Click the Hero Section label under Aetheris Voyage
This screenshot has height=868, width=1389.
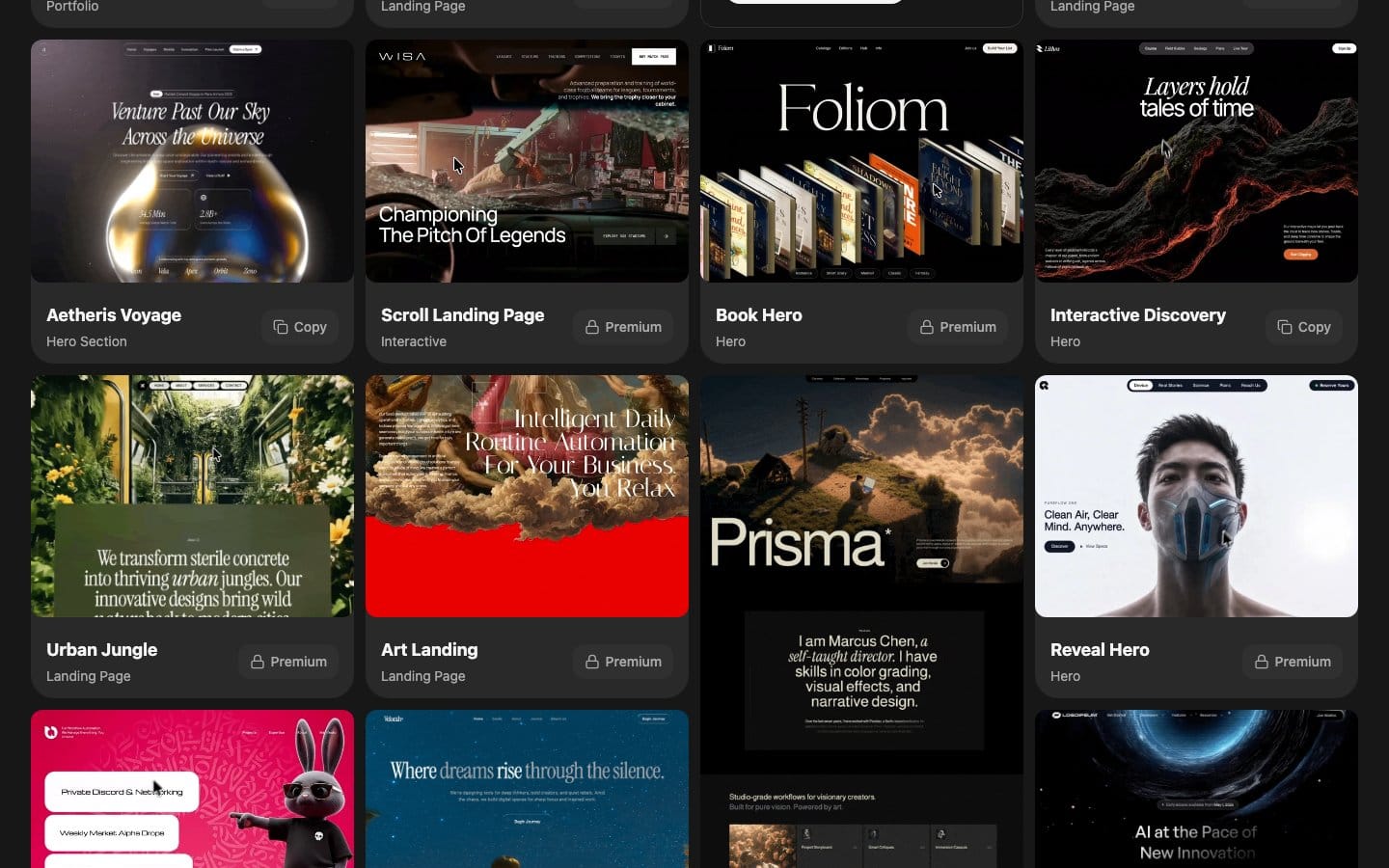tap(87, 341)
